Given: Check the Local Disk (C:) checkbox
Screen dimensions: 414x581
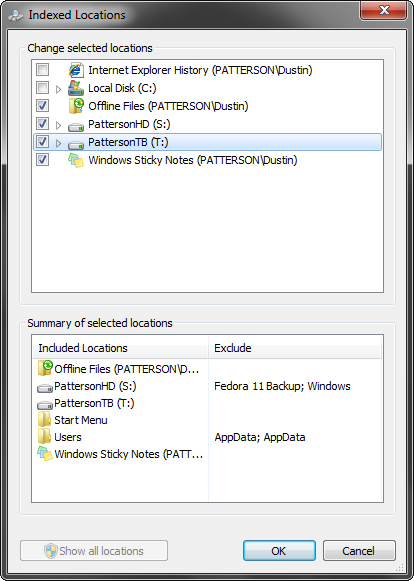Looking at the screenshot, I should pyautogui.click(x=42, y=88).
